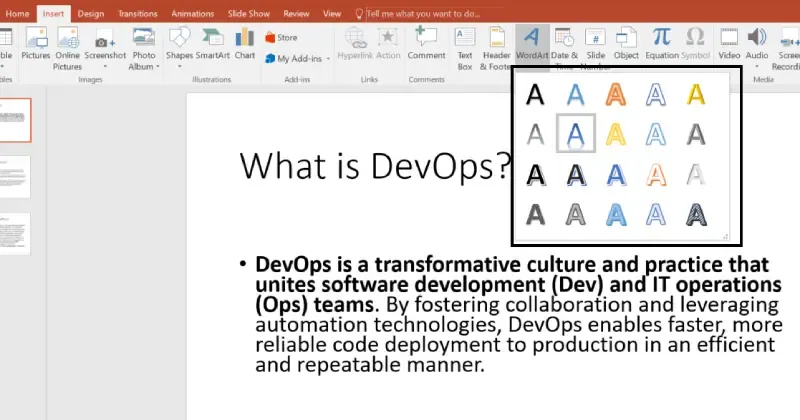Open the second slide thumbnail
Viewport: 800px width, 420px height.
(15, 177)
